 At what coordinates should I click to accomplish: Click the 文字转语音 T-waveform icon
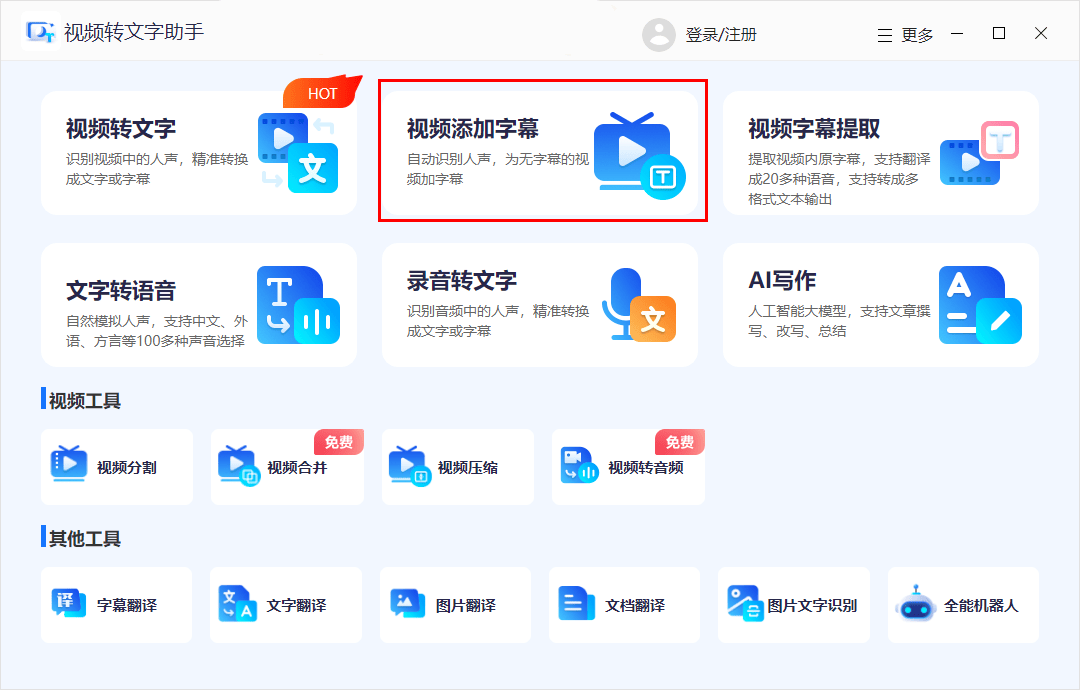[298, 305]
